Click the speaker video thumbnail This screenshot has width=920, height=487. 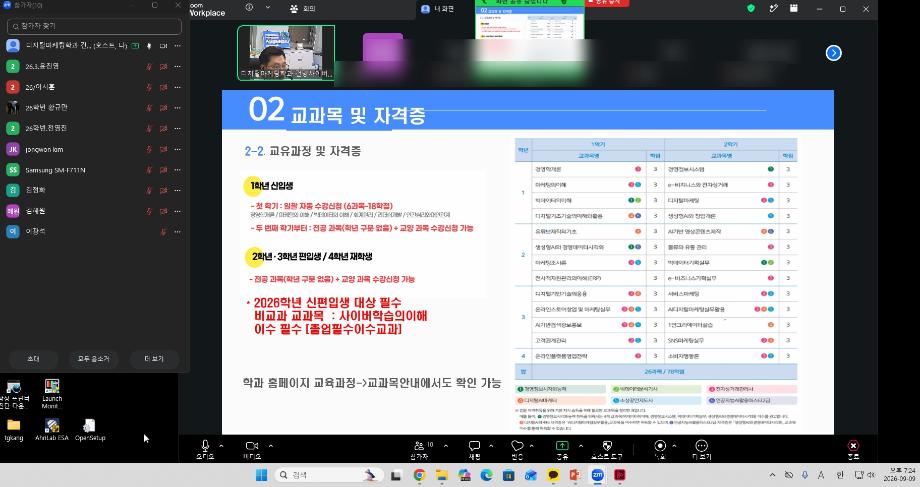286,52
